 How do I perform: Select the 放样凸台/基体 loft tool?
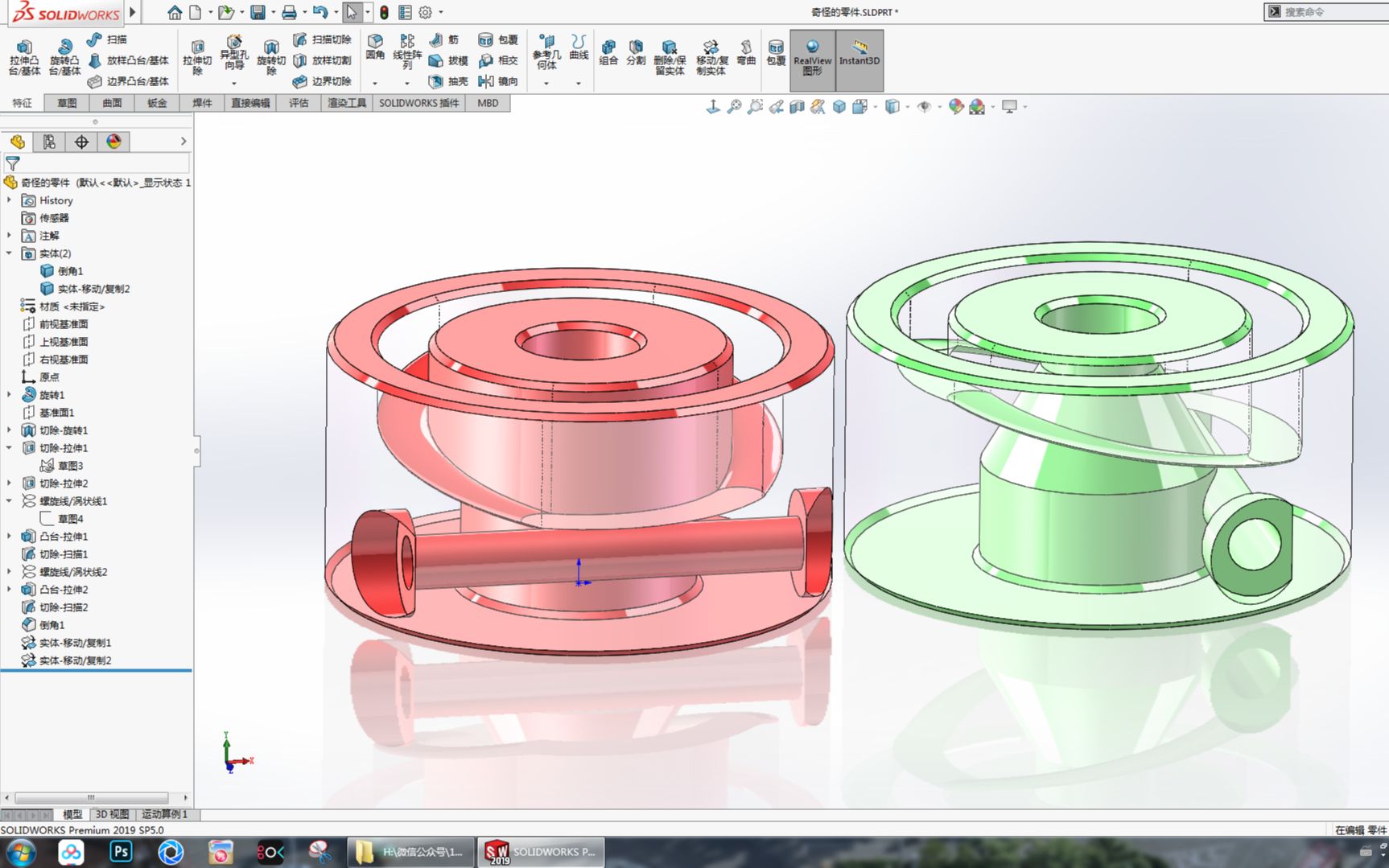coord(128,60)
